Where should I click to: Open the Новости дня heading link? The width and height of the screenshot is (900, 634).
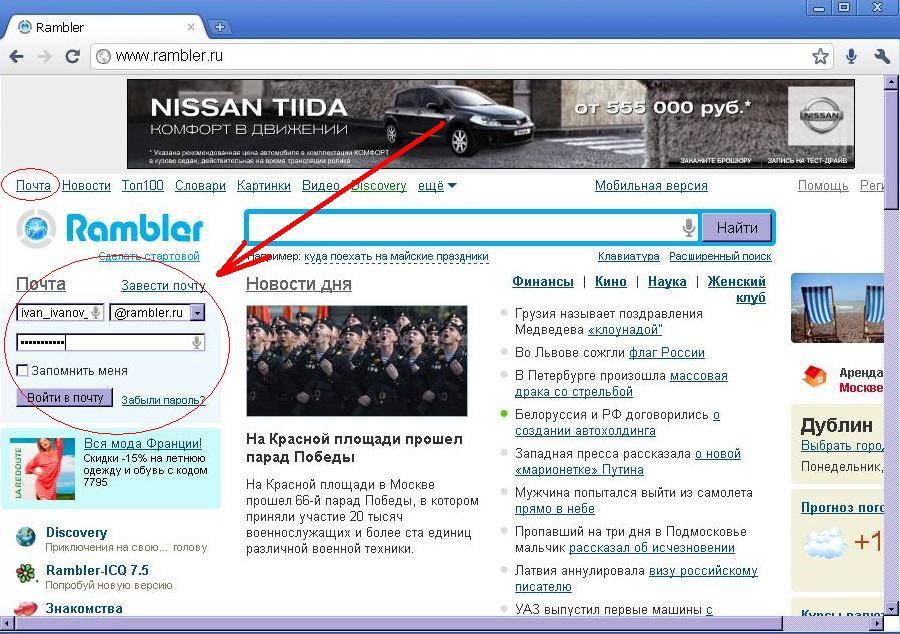coord(298,284)
